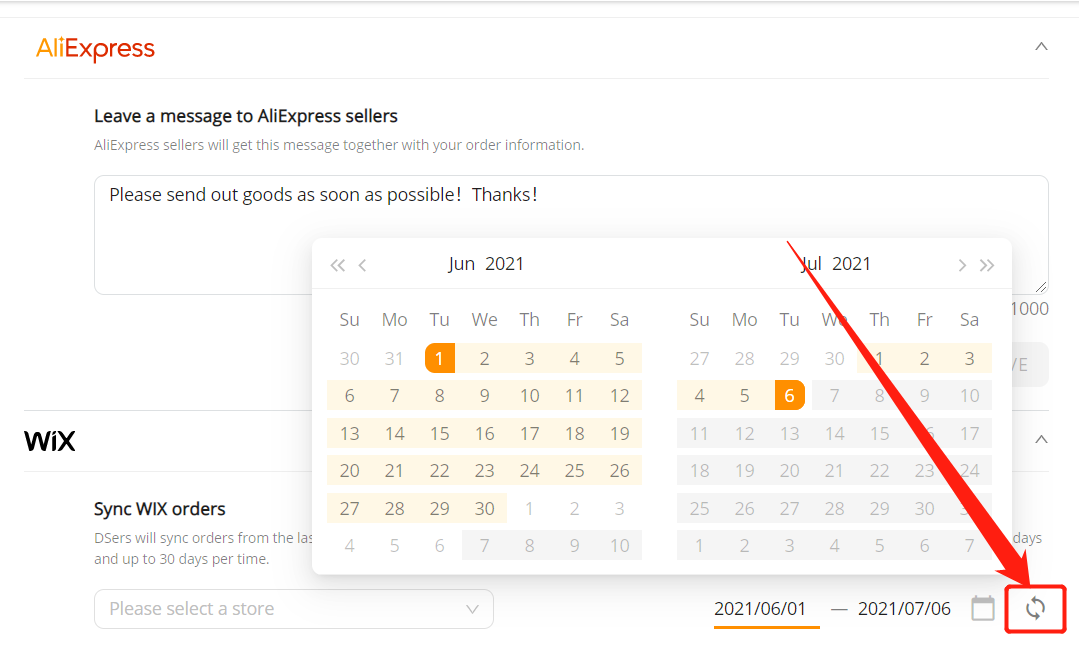Choose June 15 in the date picker

tap(440, 433)
